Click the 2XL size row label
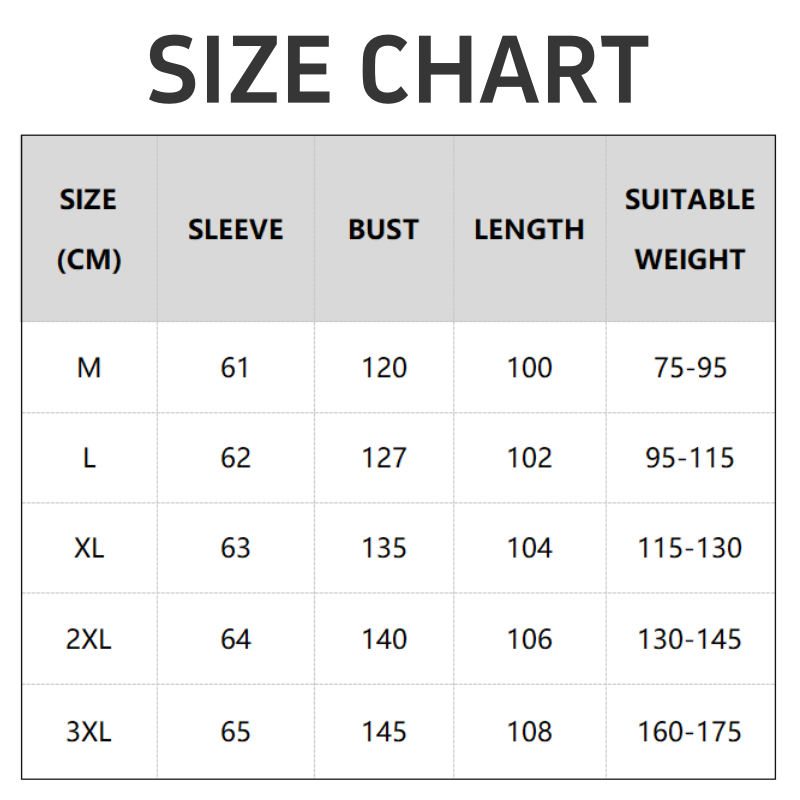The width and height of the screenshot is (800, 800). pos(89,639)
